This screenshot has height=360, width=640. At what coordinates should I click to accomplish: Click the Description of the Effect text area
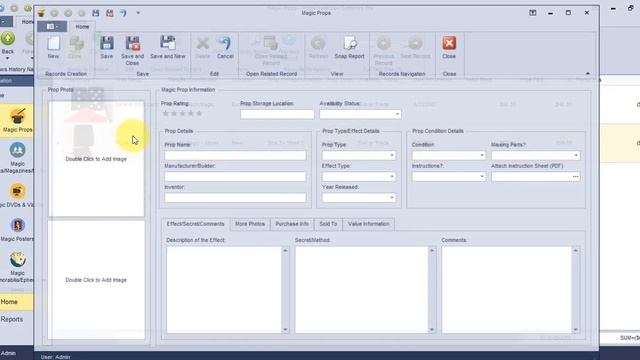click(224, 290)
